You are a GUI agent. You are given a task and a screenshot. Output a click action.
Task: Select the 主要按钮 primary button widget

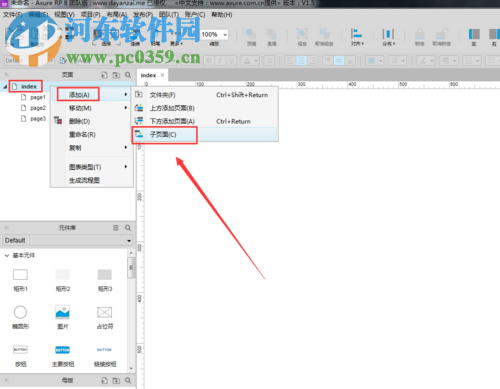(x=63, y=356)
